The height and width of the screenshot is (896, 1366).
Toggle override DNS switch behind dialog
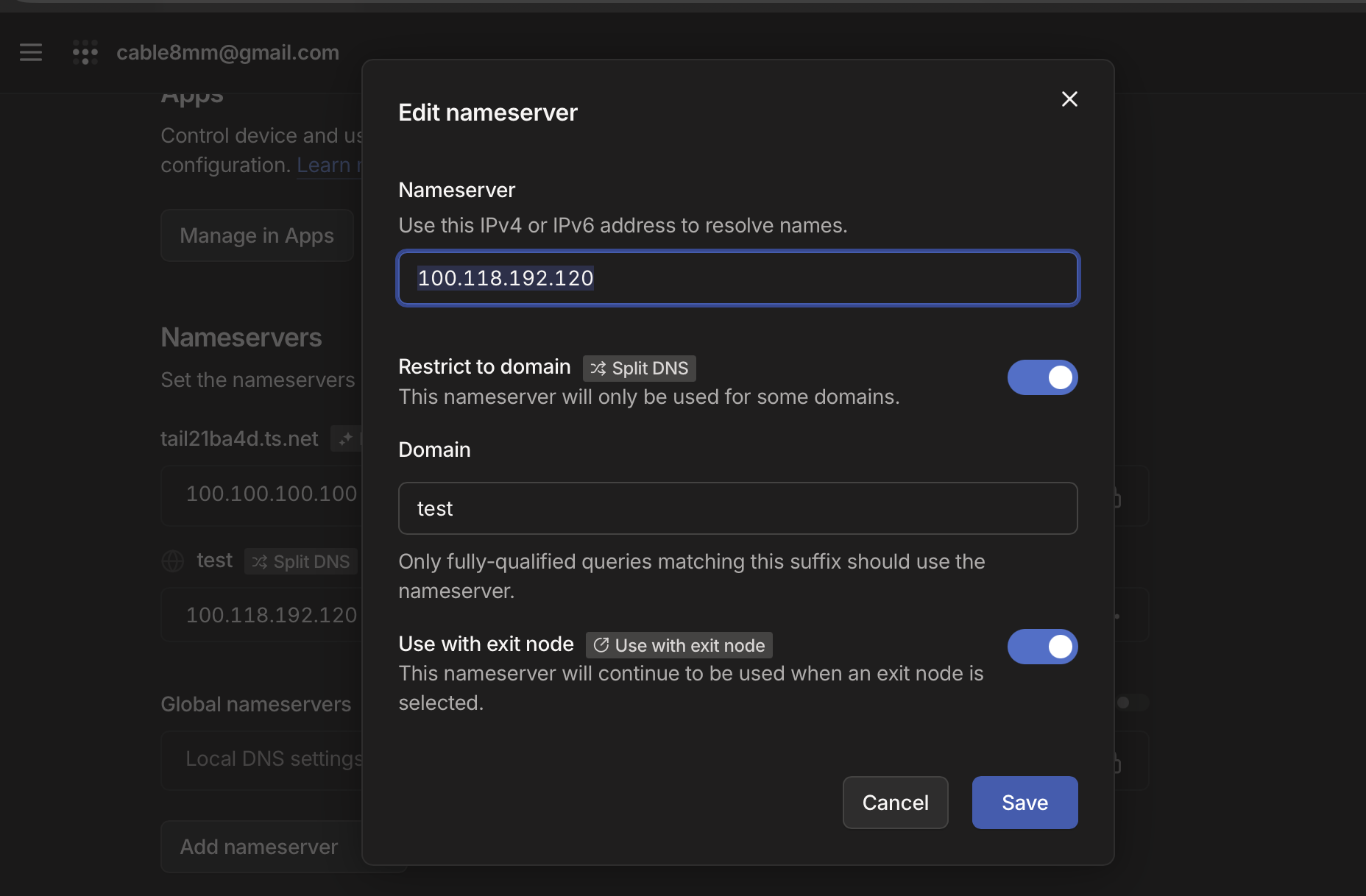coord(1132,703)
